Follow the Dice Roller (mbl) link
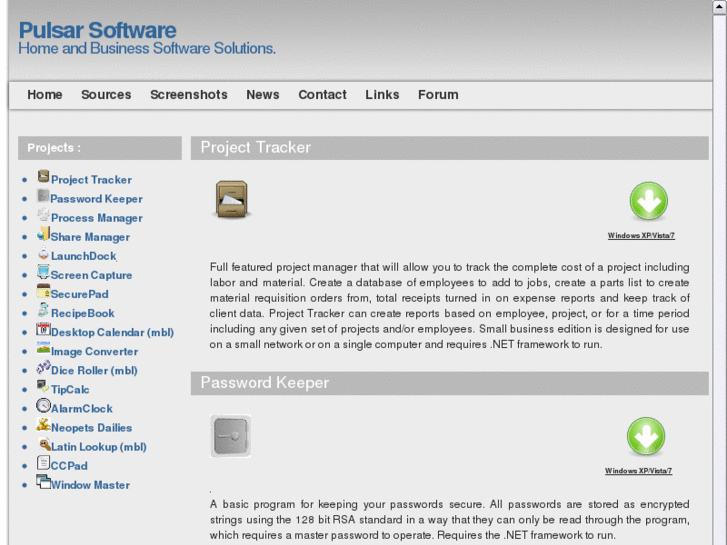This screenshot has height=545, width=727. tap(95, 371)
